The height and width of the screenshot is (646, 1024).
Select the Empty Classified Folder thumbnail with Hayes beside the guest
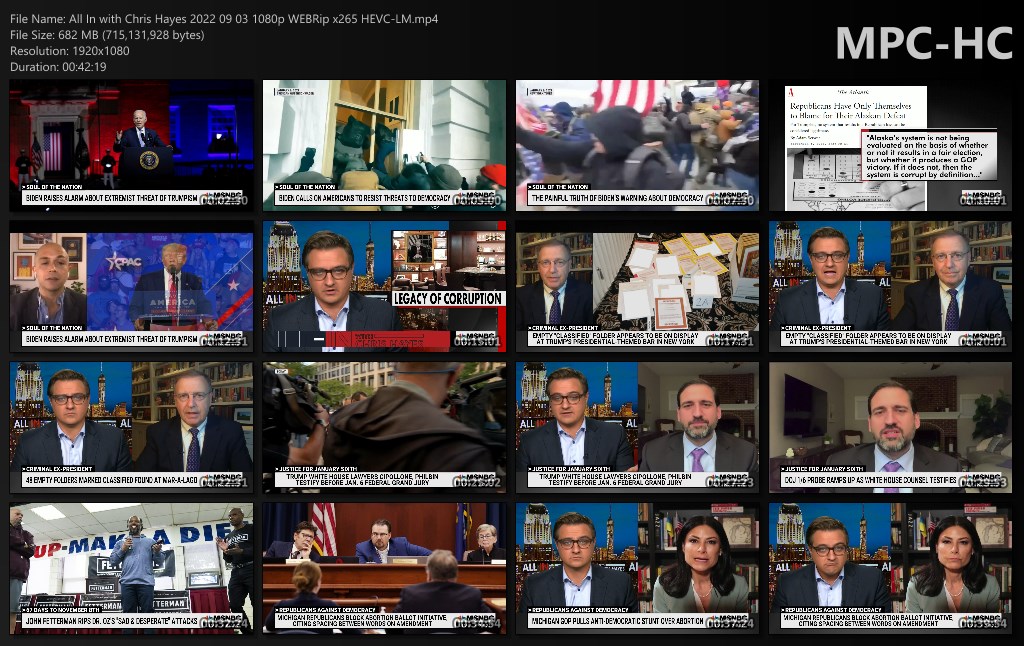click(x=891, y=286)
